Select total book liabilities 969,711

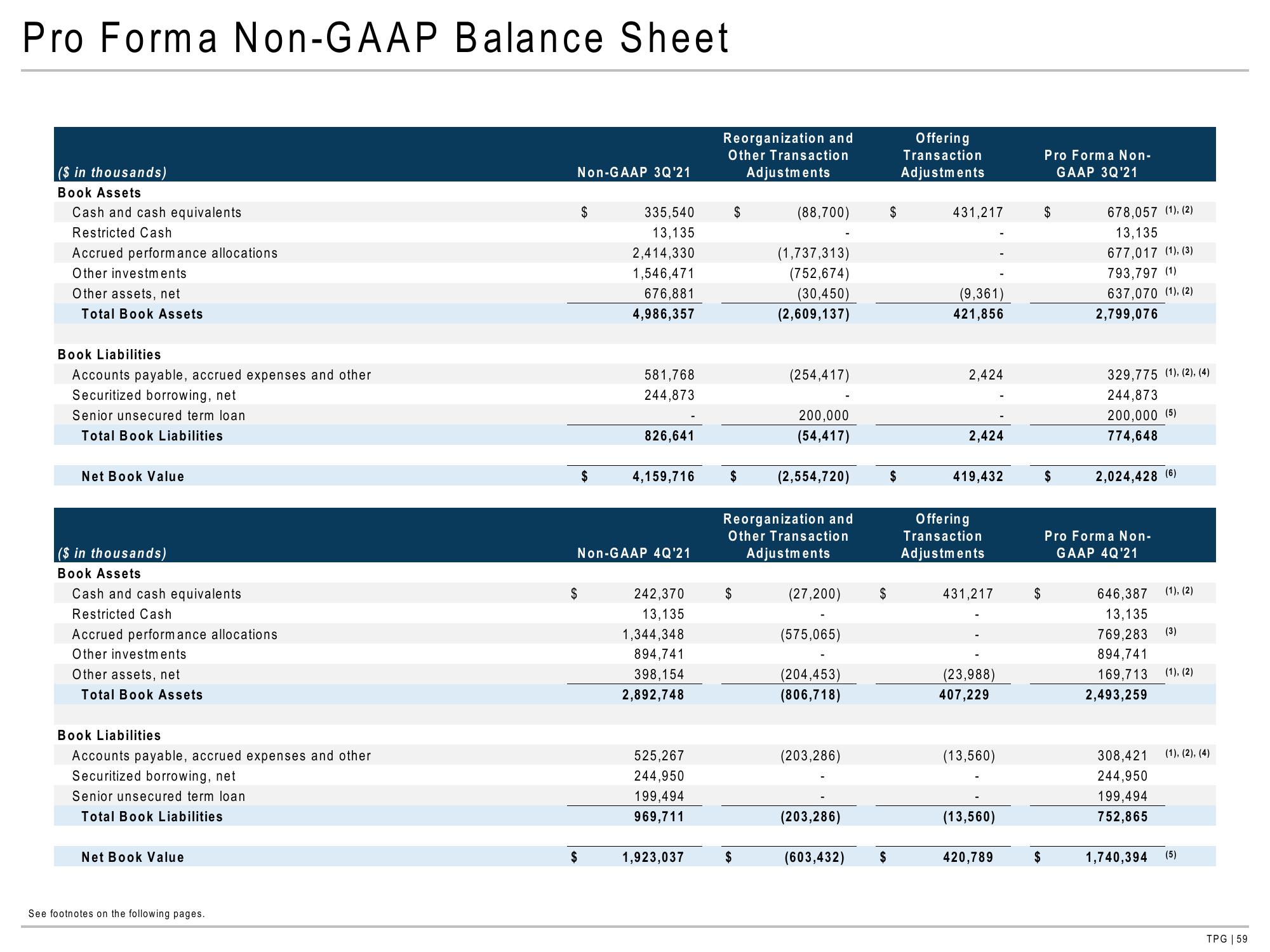click(x=659, y=817)
